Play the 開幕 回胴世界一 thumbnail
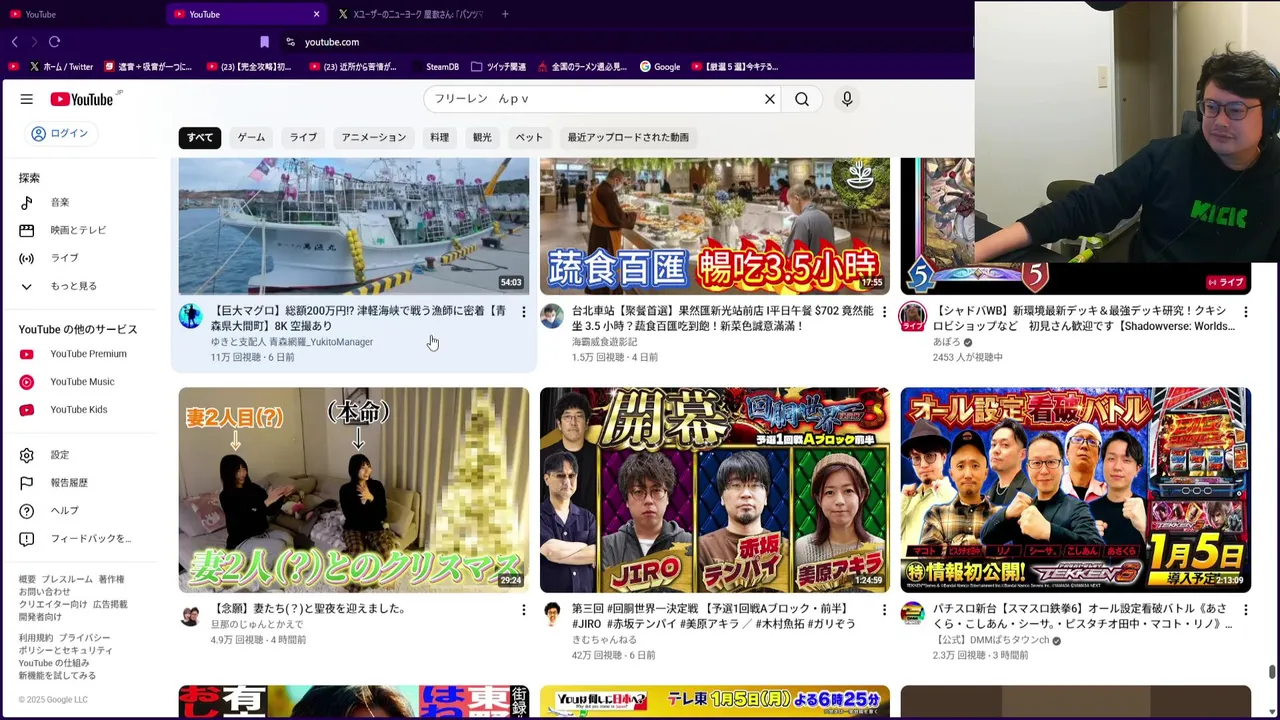The image size is (1280, 720). click(x=715, y=490)
